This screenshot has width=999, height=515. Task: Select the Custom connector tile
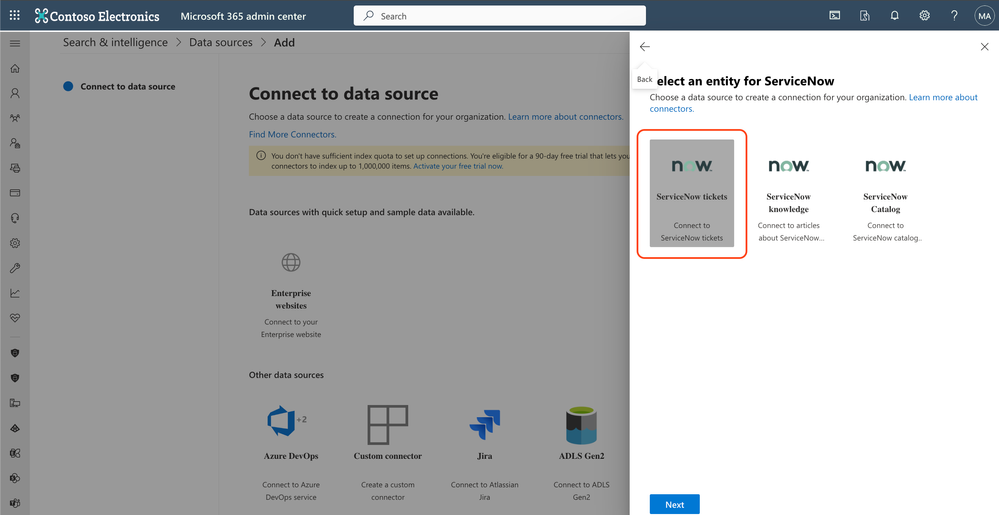[388, 453]
